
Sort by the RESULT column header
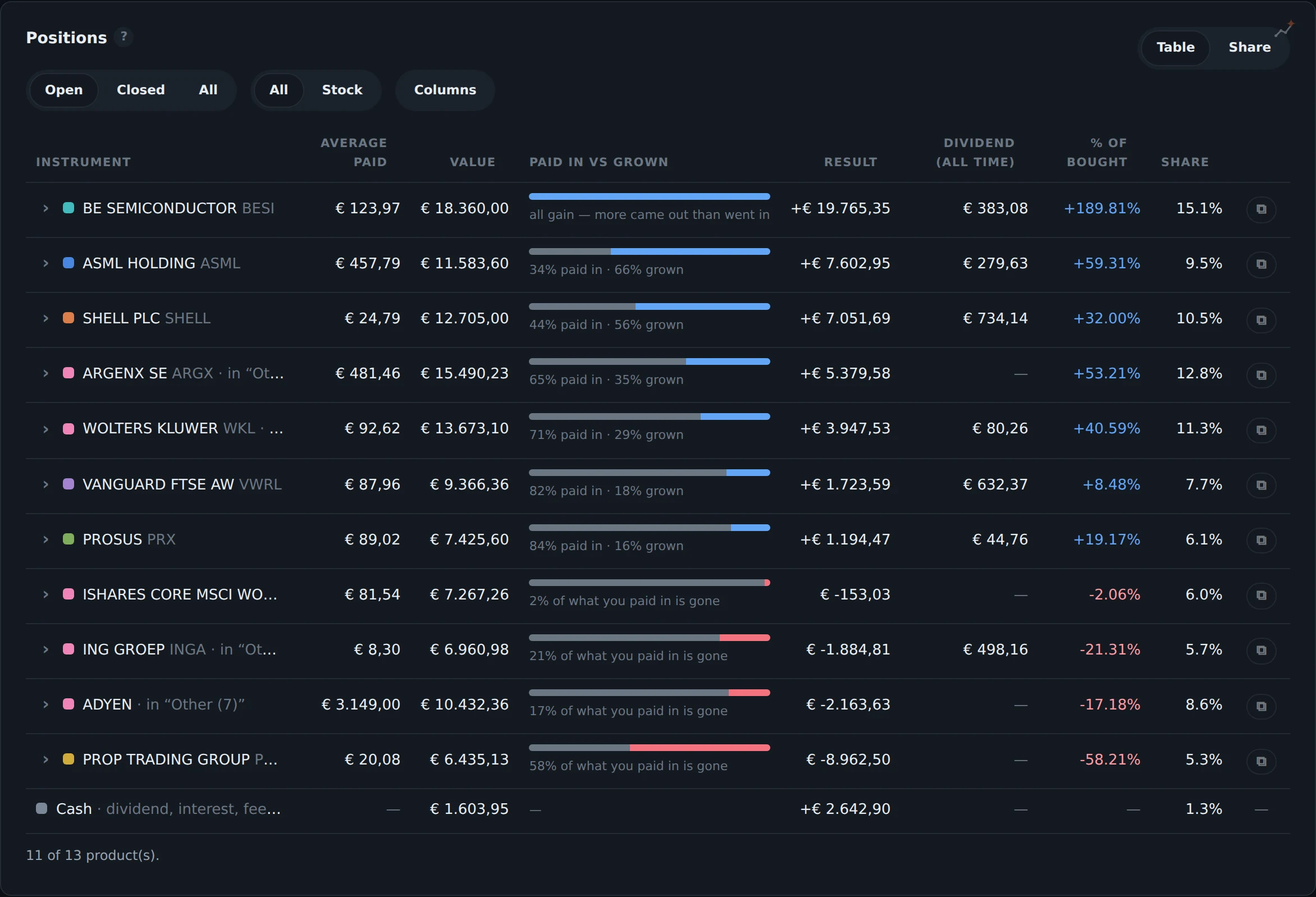[851, 163]
